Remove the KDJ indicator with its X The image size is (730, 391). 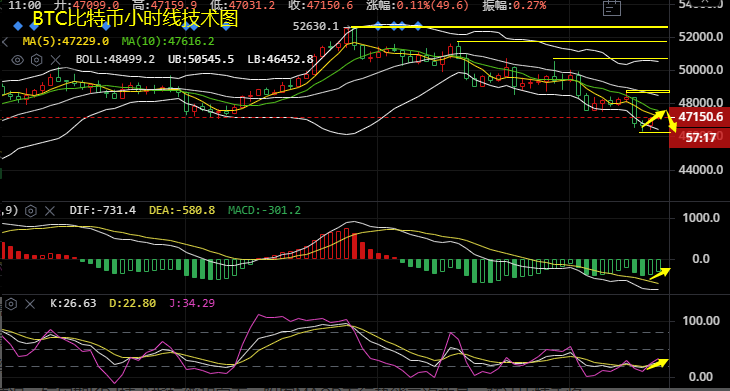(x=30, y=304)
